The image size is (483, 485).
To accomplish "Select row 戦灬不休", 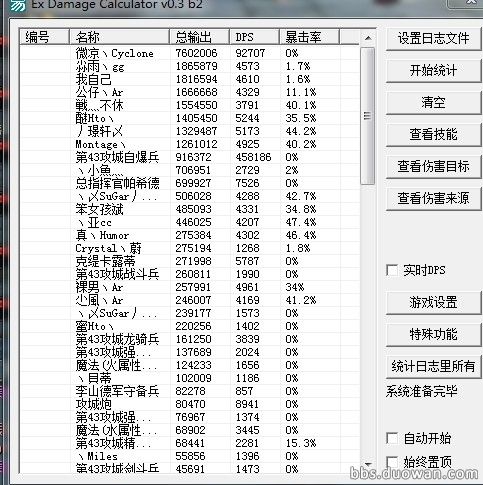I will (190, 105).
